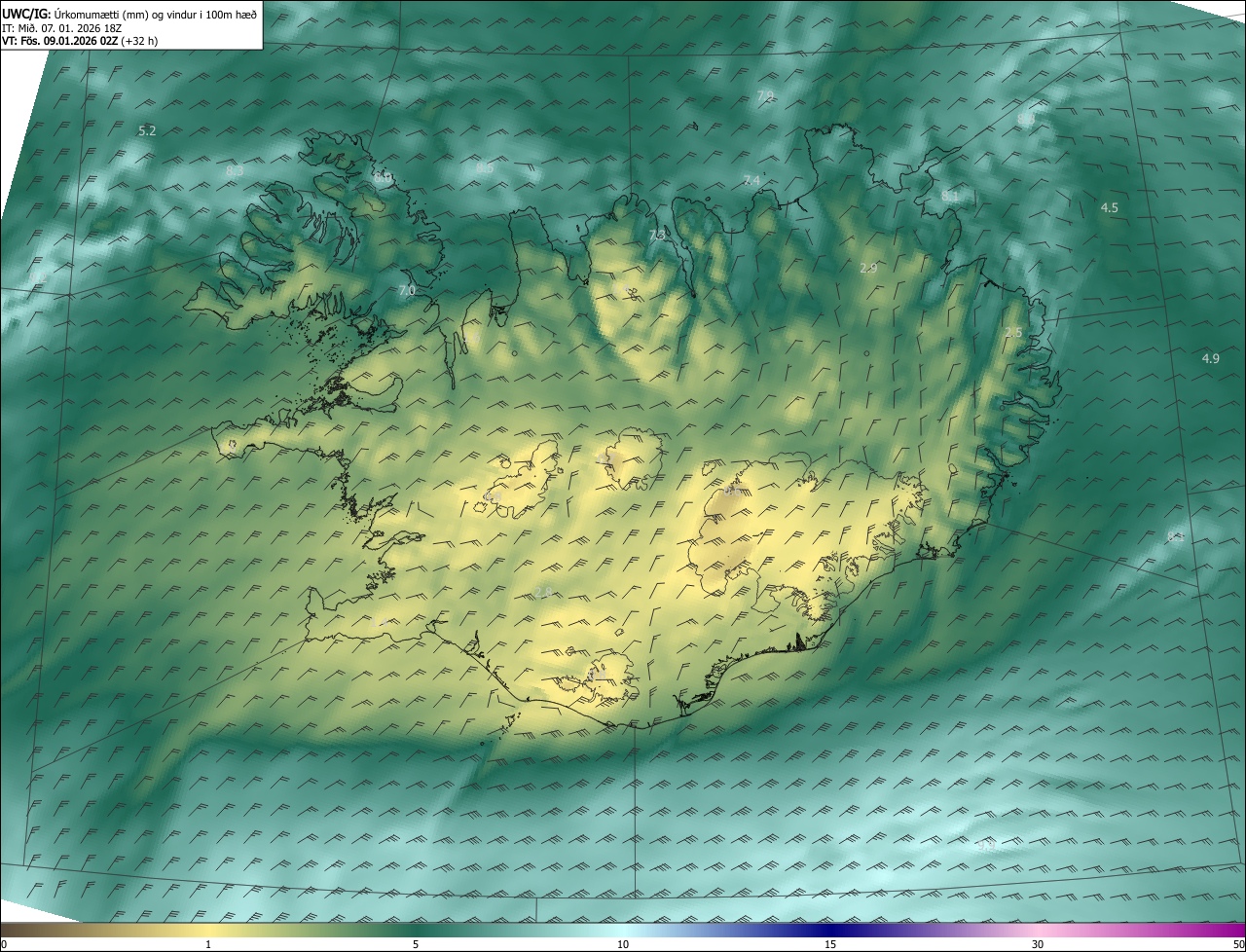Click the 0 label on the color scale

(x=4, y=944)
